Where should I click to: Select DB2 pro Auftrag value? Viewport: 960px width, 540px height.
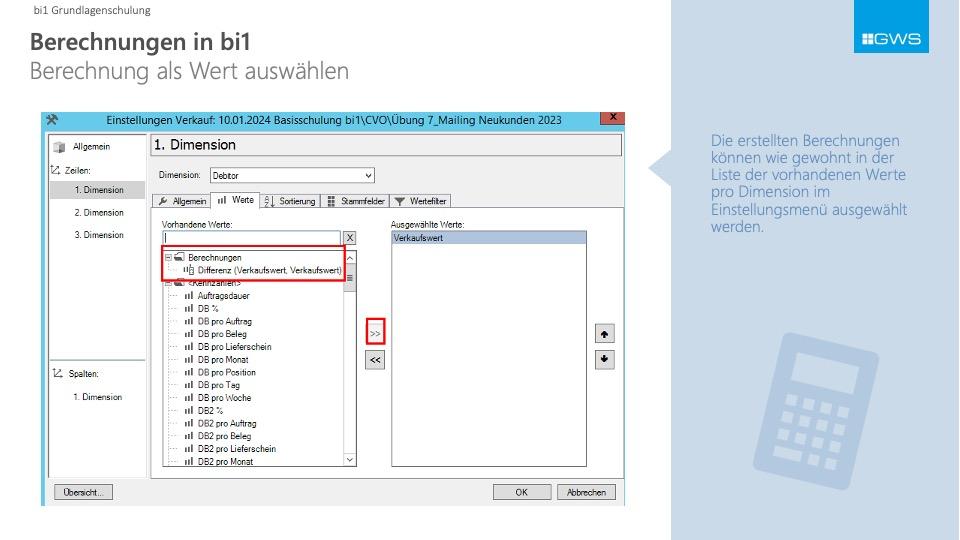click(227, 424)
